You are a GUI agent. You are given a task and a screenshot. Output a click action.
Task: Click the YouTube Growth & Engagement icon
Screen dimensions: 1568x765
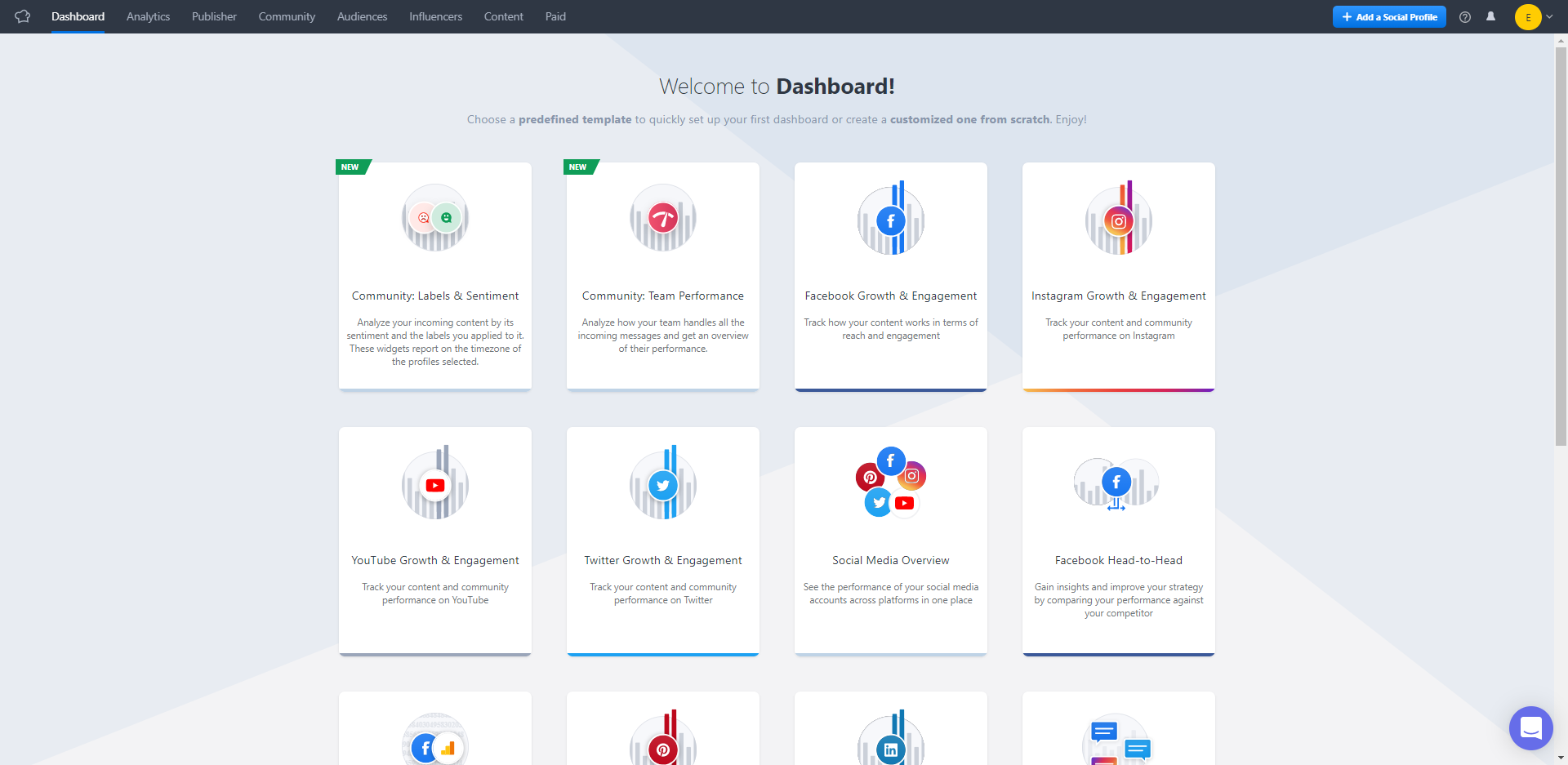click(x=434, y=484)
